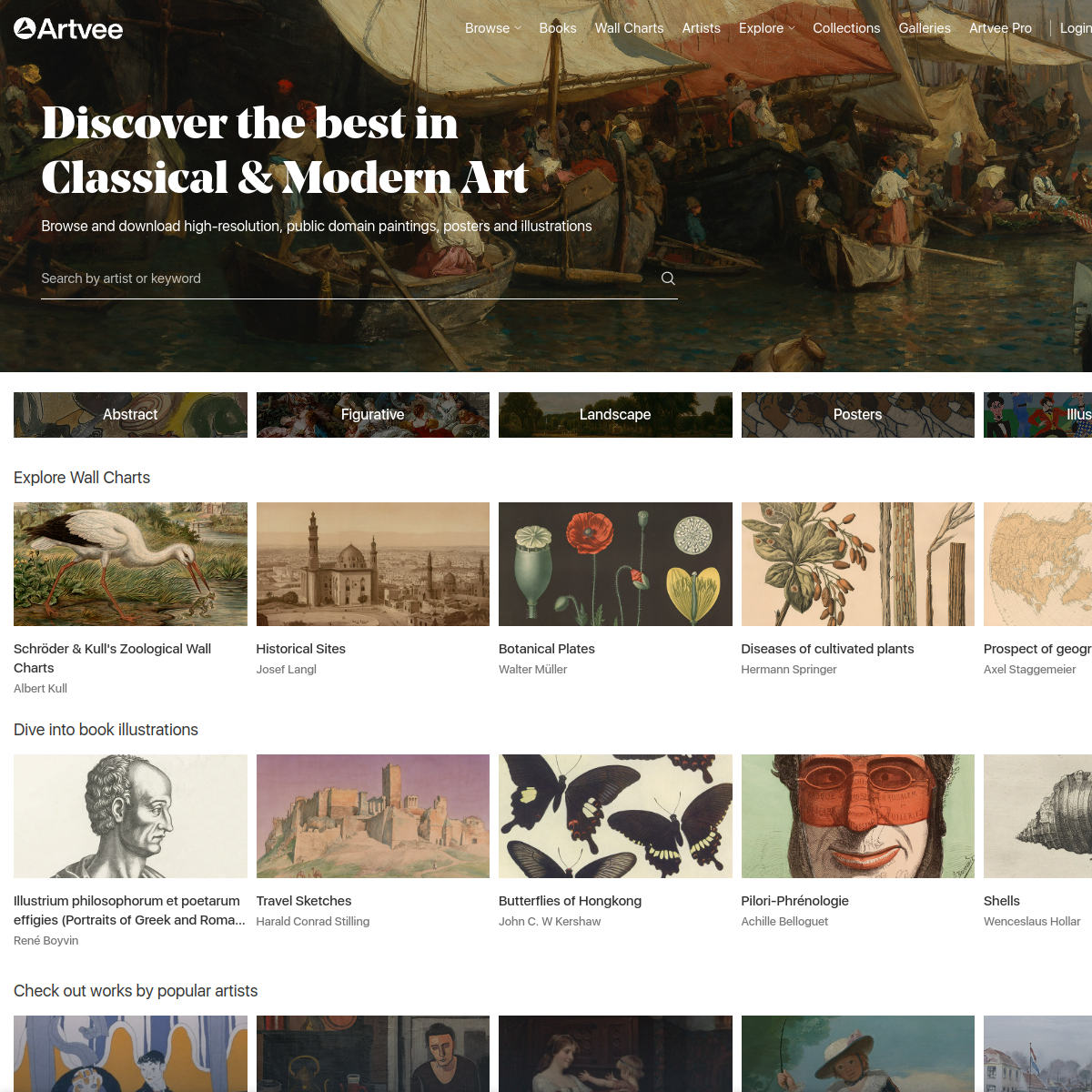Open the Artvee Pro link
The image size is (1092, 1092).
pos(1000,28)
